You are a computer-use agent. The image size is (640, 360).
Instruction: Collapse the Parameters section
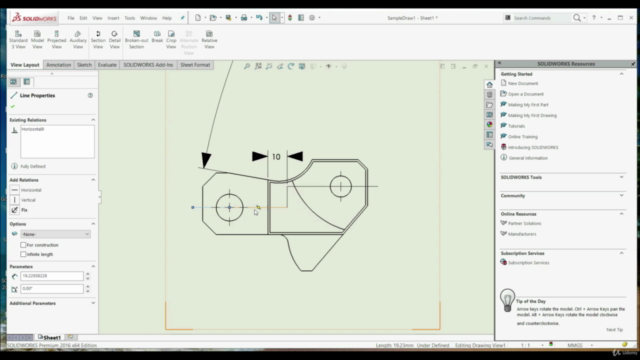coord(93,267)
